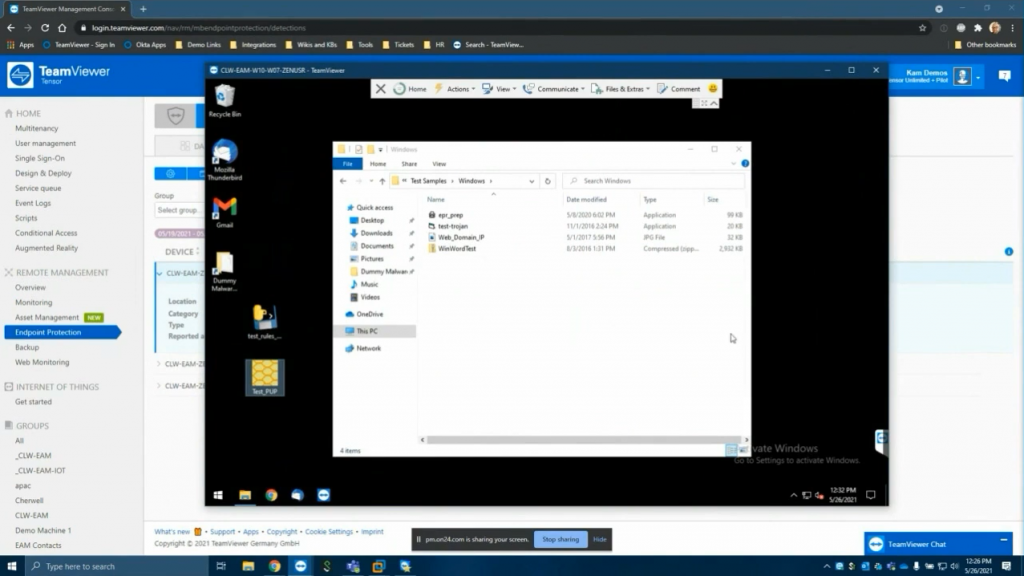The height and width of the screenshot is (576, 1024).
Task: Open the Actions dropdown in session toolbar
Action: (455, 89)
